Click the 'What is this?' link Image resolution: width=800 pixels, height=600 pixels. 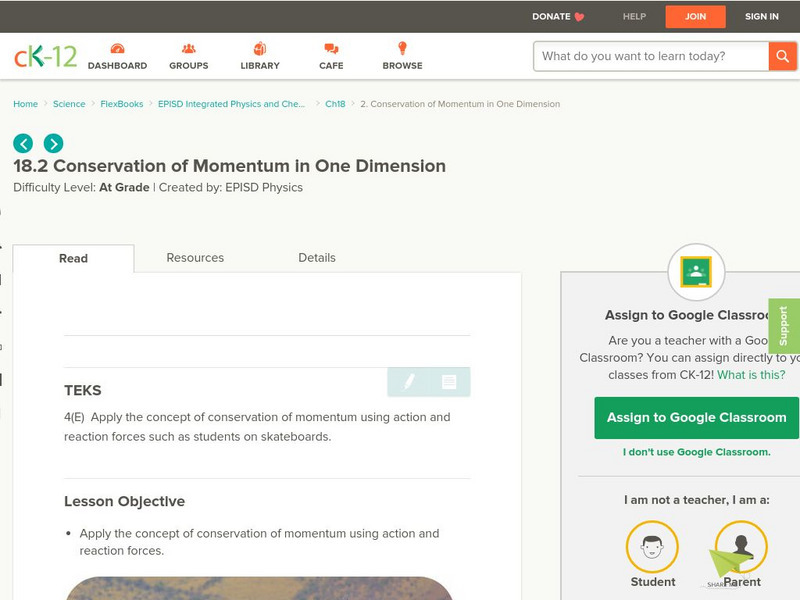click(x=751, y=375)
